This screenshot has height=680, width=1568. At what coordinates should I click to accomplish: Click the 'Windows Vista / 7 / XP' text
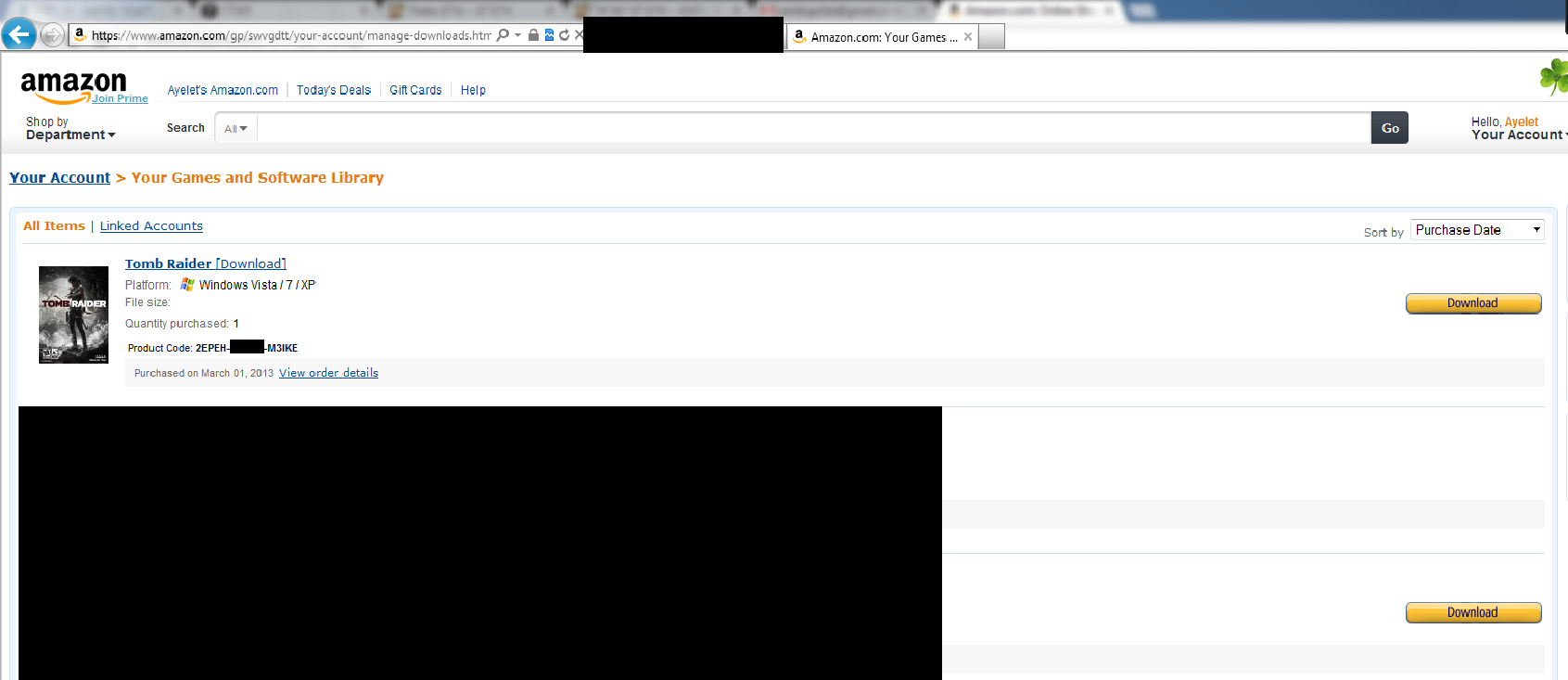(257, 285)
